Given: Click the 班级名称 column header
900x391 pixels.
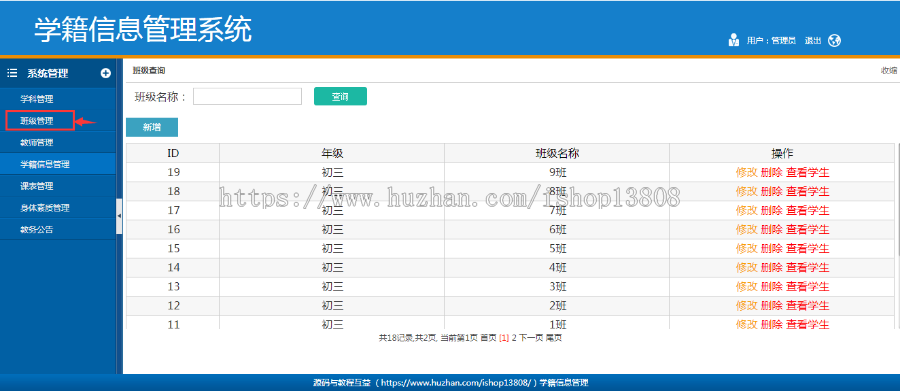Looking at the screenshot, I should [x=557, y=153].
